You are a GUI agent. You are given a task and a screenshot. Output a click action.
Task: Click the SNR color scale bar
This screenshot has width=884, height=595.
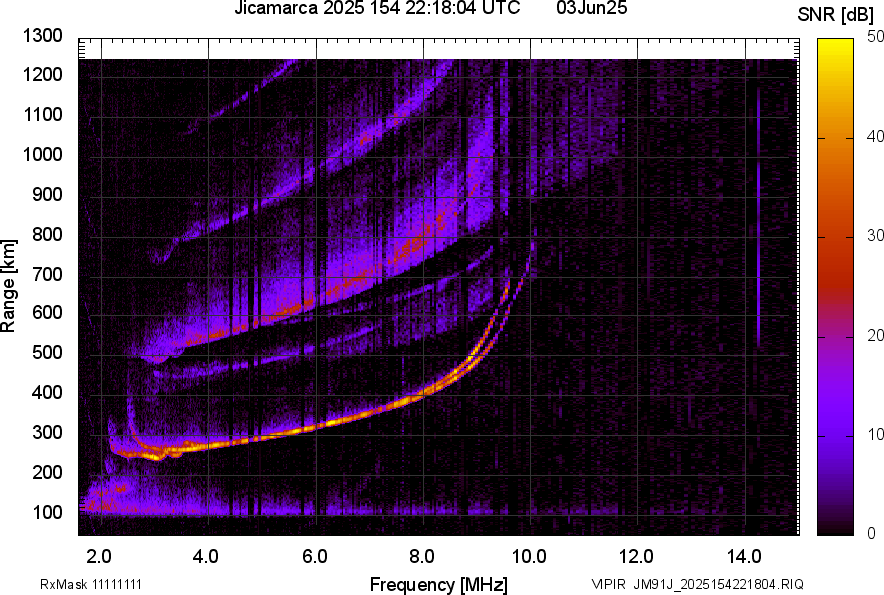[x=836, y=287]
